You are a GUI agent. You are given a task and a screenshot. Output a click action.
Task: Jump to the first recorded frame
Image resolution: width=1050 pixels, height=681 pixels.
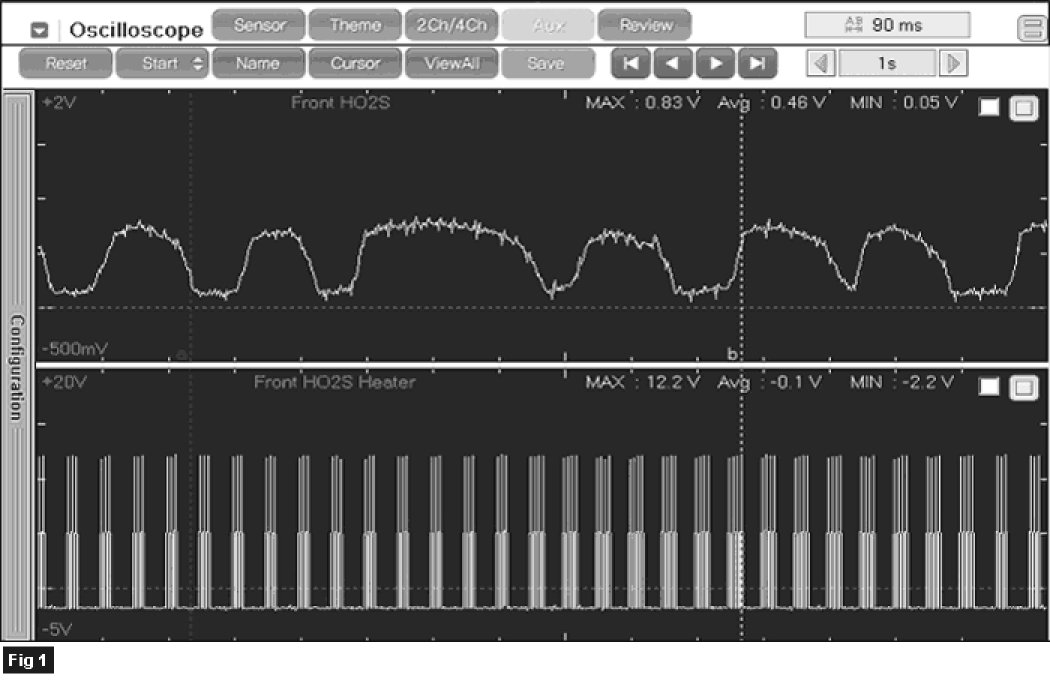point(631,64)
